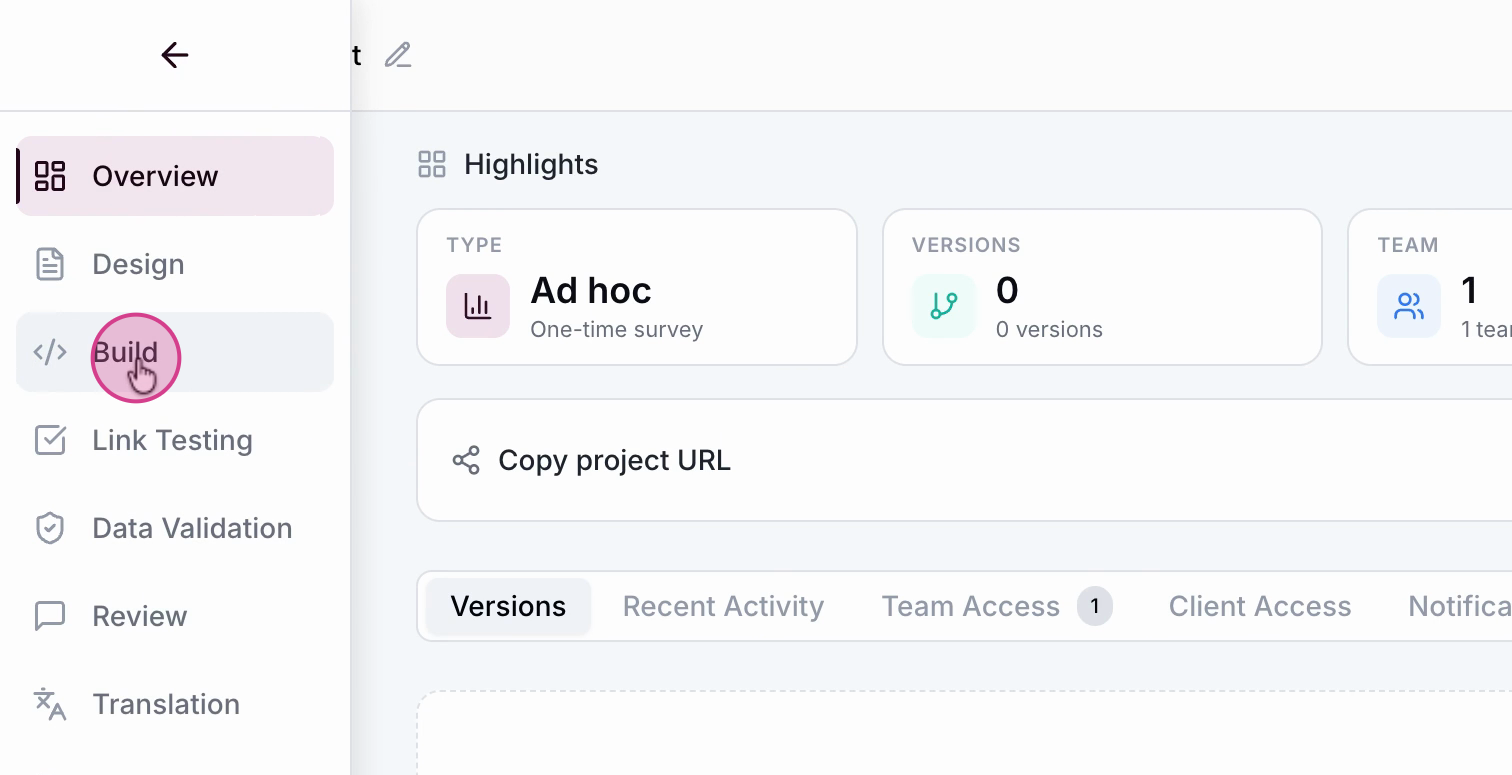
Task: Click the Highlights section grid icon
Action: point(432,165)
